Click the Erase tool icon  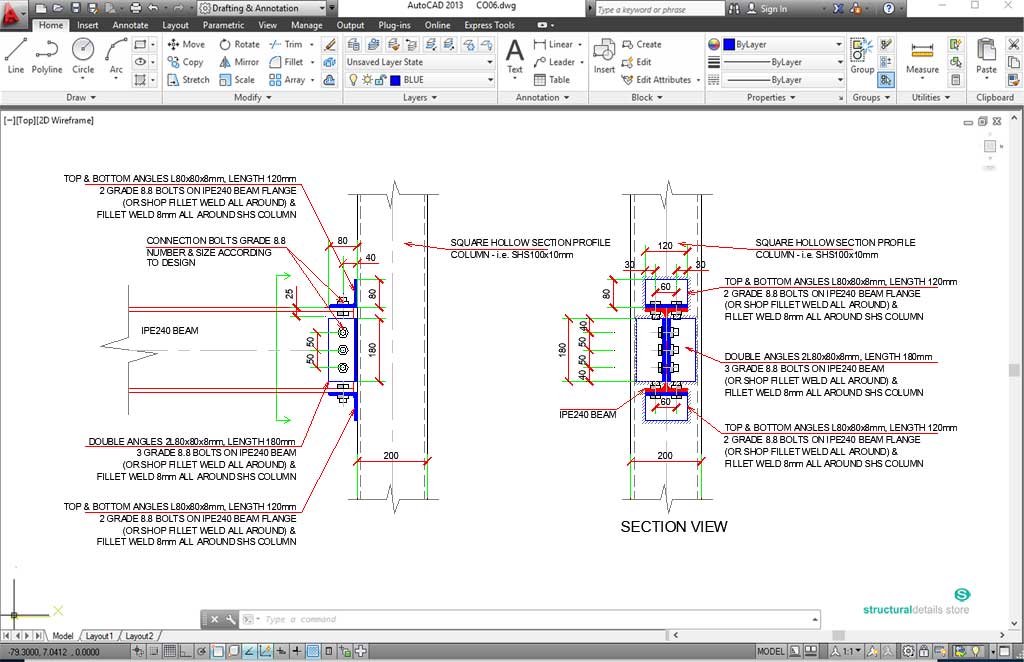click(x=330, y=44)
